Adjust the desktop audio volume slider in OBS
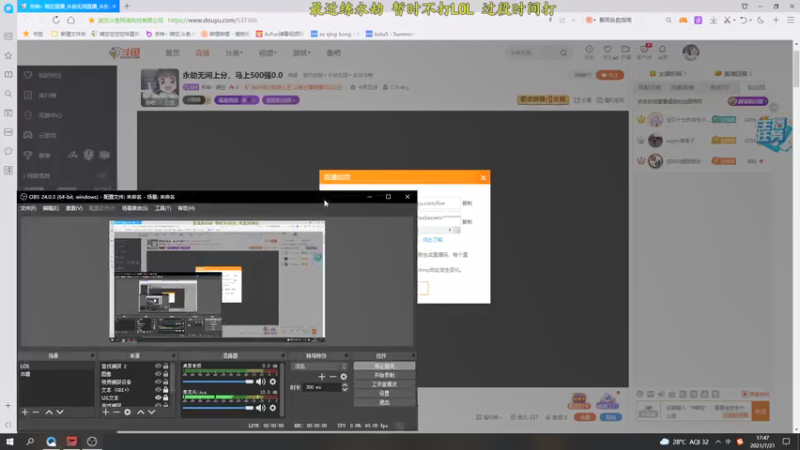 pyautogui.click(x=218, y=382)
